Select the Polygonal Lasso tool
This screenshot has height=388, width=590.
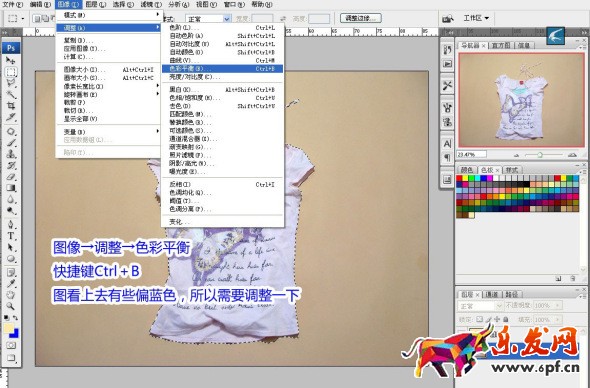tap(11, 83)
